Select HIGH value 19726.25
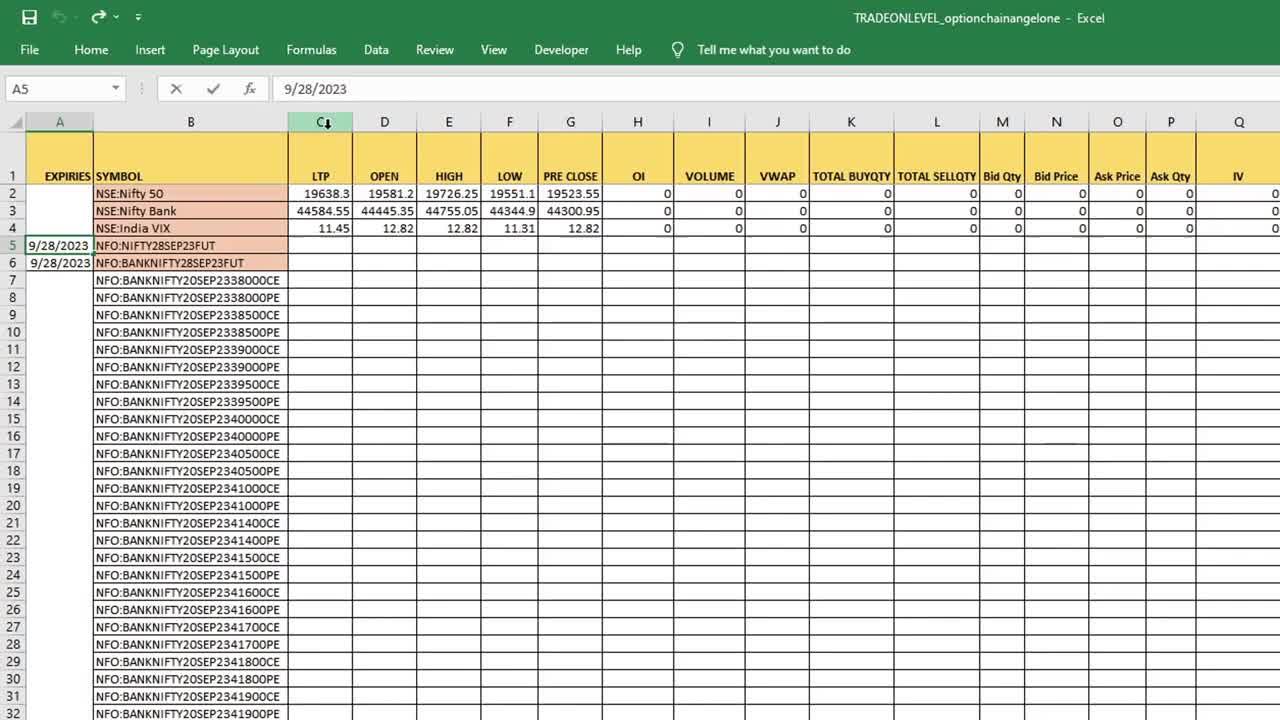Image resolution: width=1280 pixels, height=720 pixels. [x=449, y=193]
